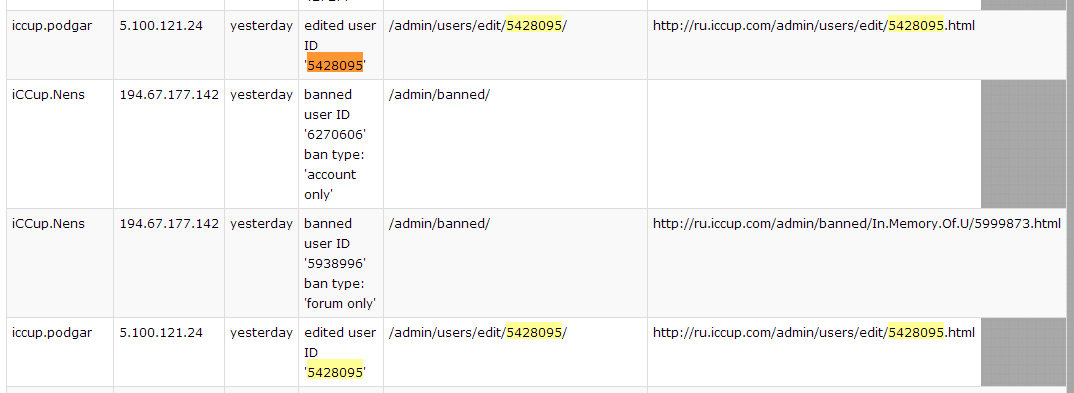Open the In.Memory.Of.U banned referrer URL

click(x=856, y=223)
